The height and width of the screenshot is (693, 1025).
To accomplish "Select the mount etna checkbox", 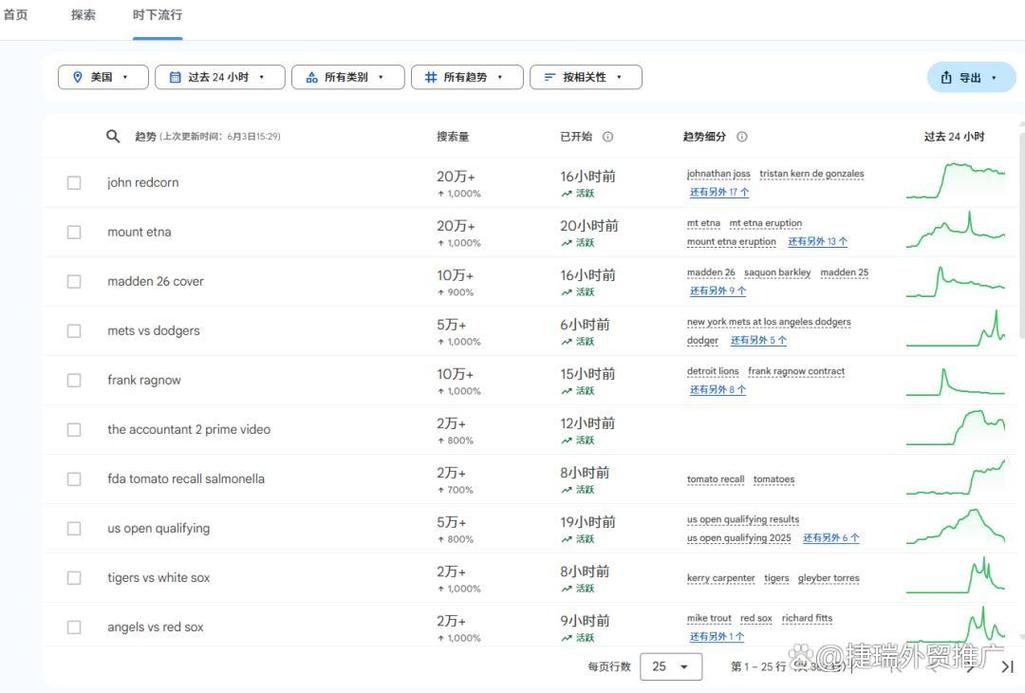I will pos(74,232).
